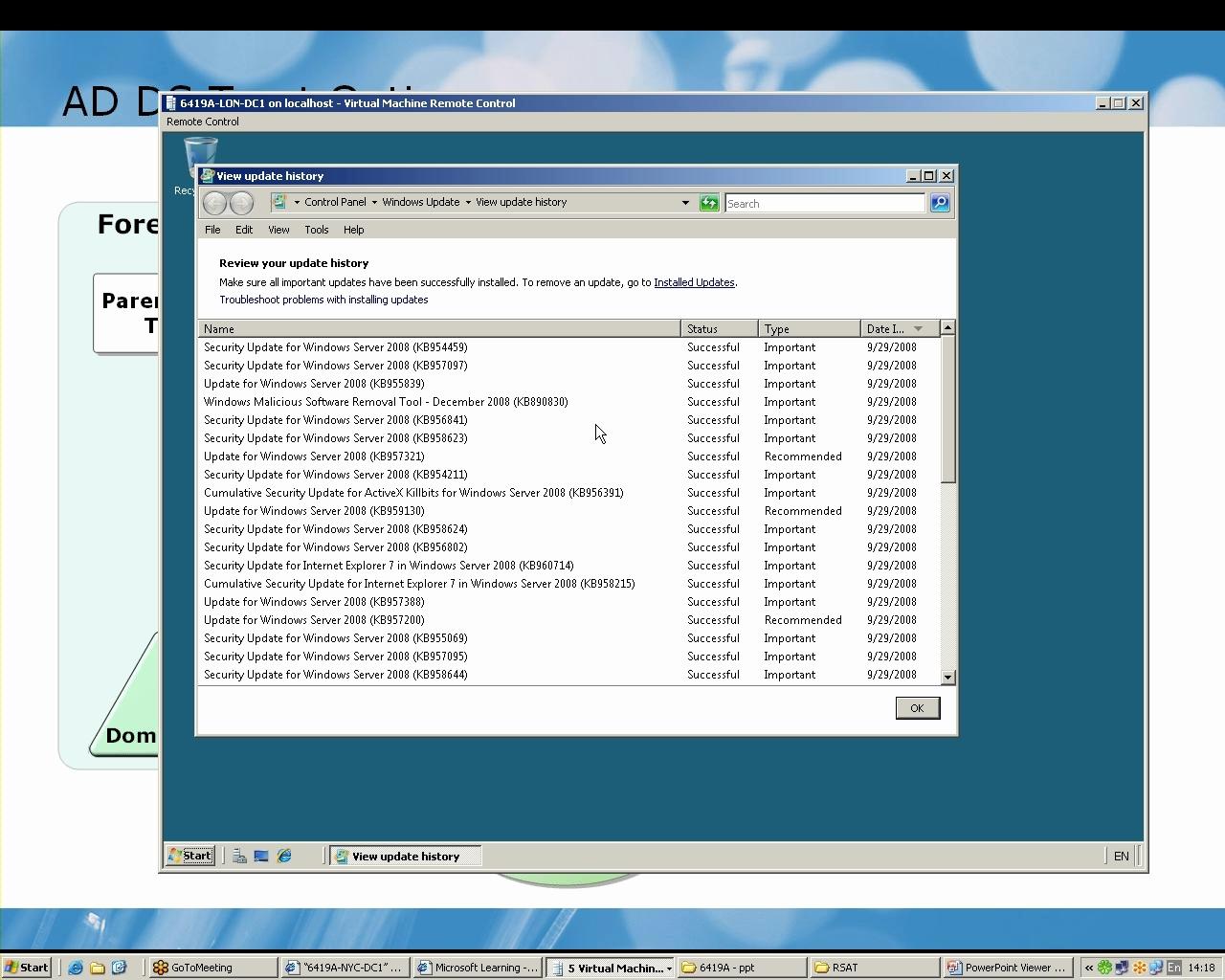Click the Windows Update breadcrumb
This screenshot has width=1225, height=980.
click(421, 202)
